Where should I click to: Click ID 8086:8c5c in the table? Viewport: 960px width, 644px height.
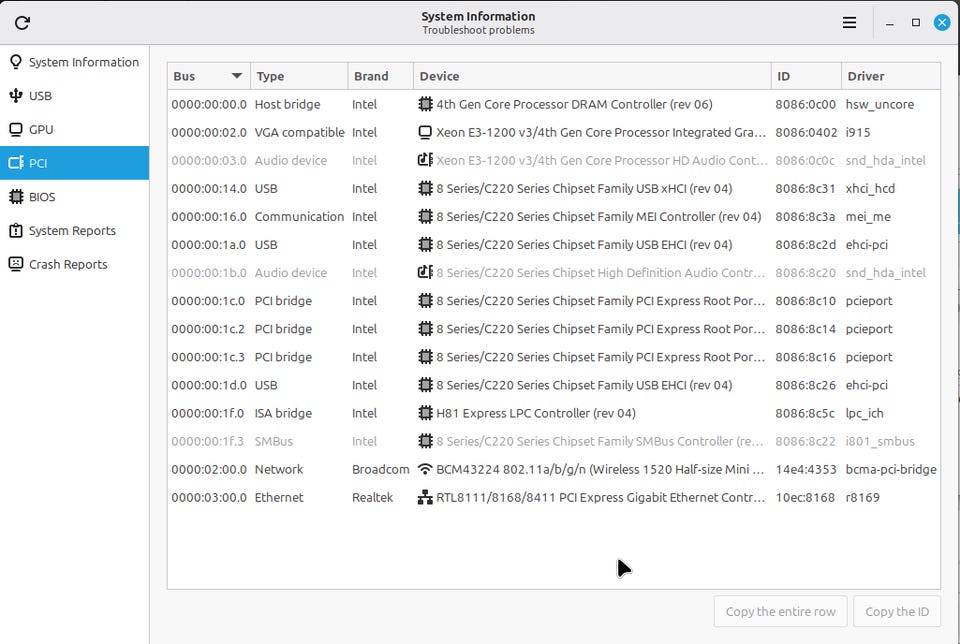point(804,413)
